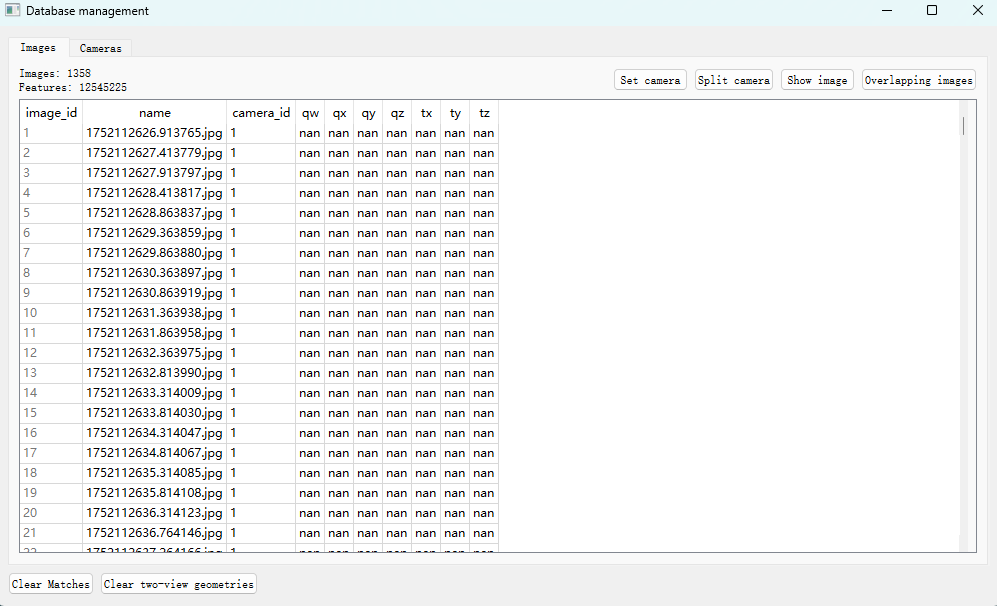Viewport: 997px width, 606px height.
Task: Select the qz column header
Action: tap(397, 113)
